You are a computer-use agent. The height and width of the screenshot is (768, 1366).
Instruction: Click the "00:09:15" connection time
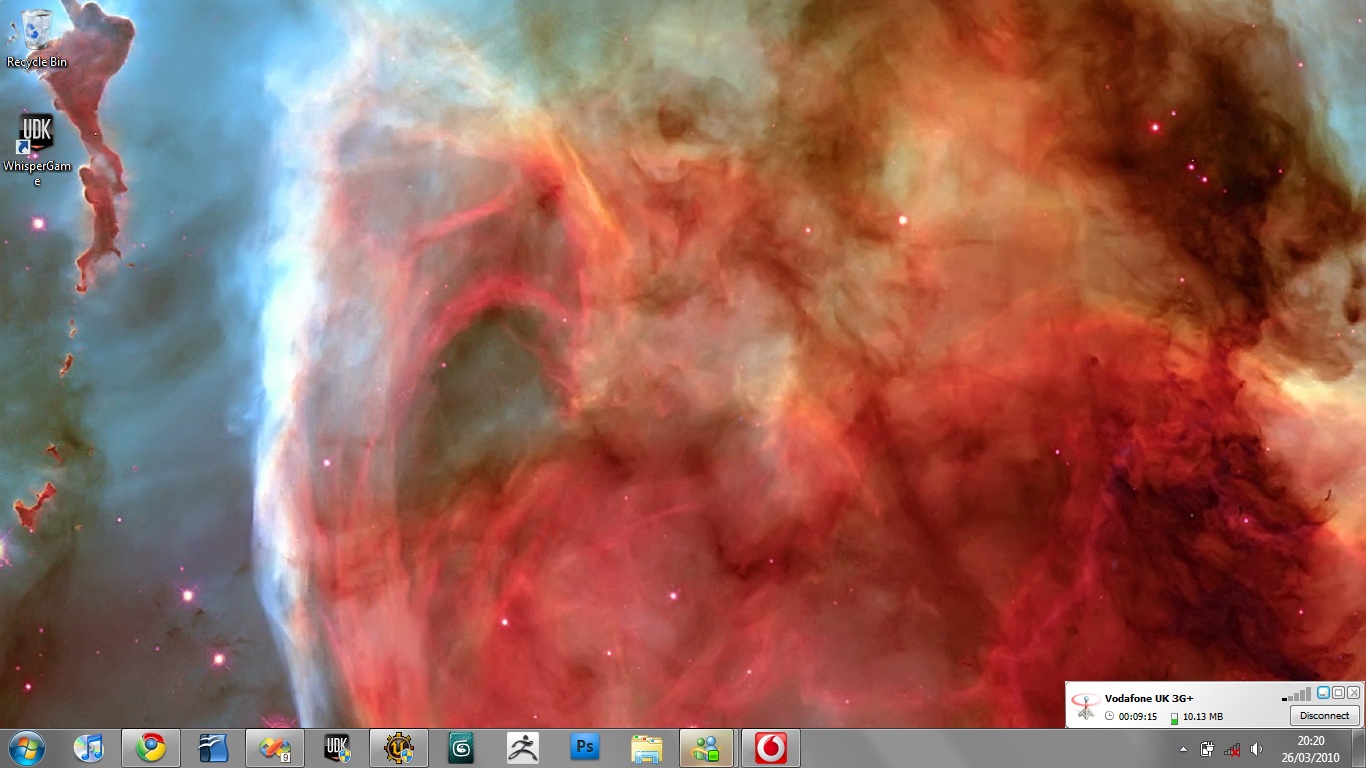[x=1138, y=717]
